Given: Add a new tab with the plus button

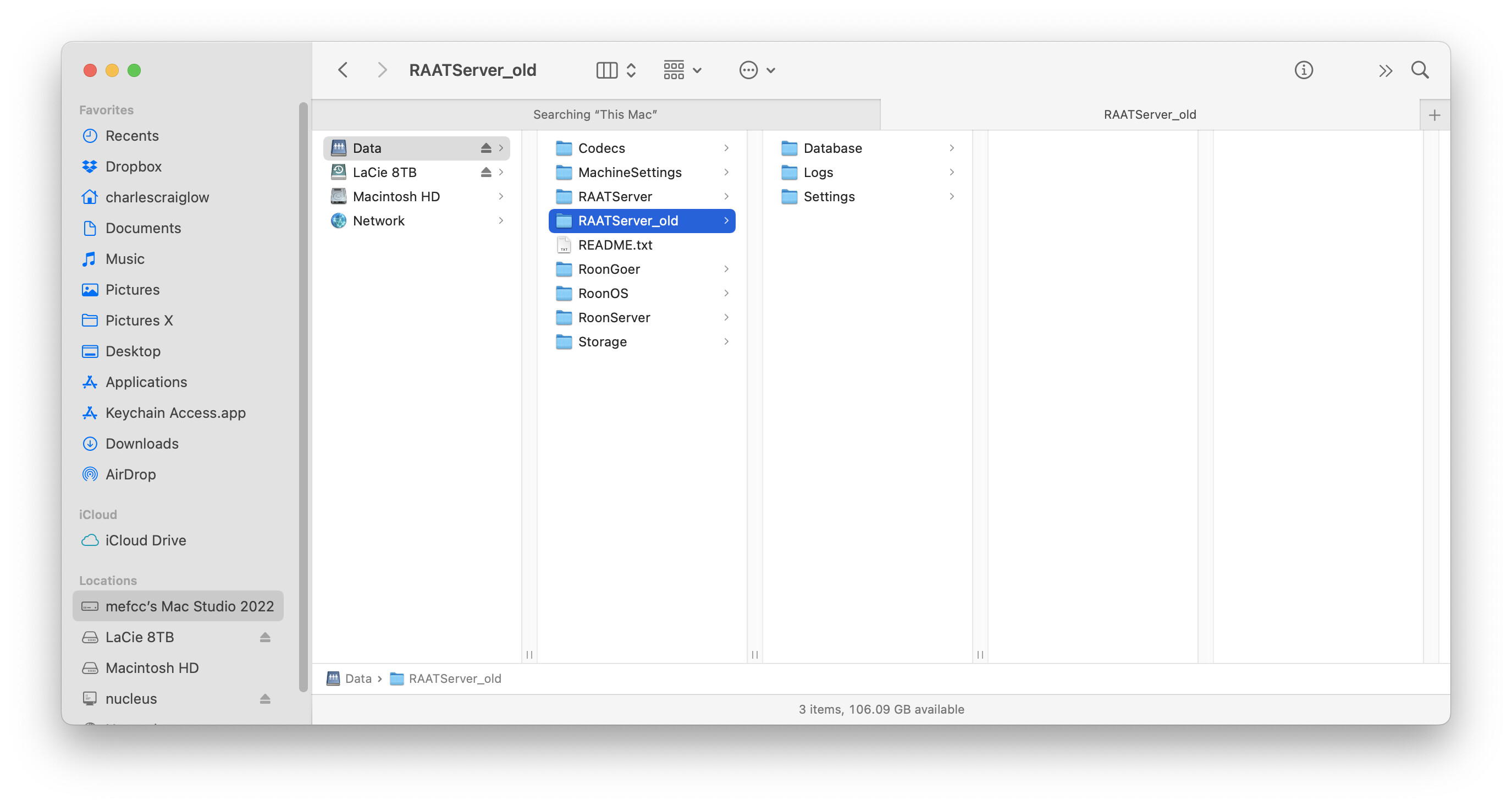Looking at the screenshot, I should [x=1434, y=114].
